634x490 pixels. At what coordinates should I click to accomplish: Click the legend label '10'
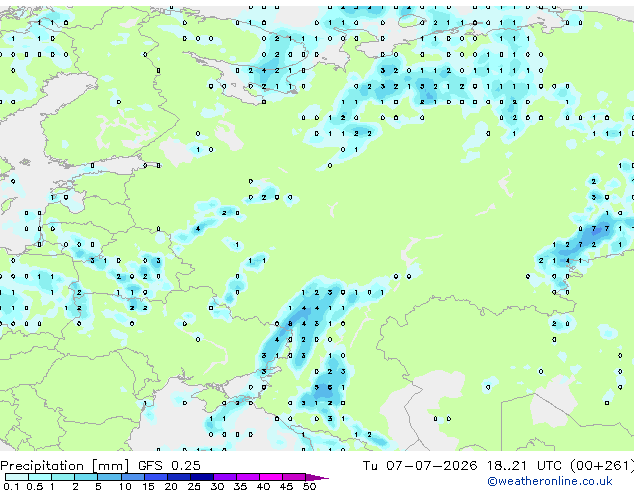pos(125,486)
